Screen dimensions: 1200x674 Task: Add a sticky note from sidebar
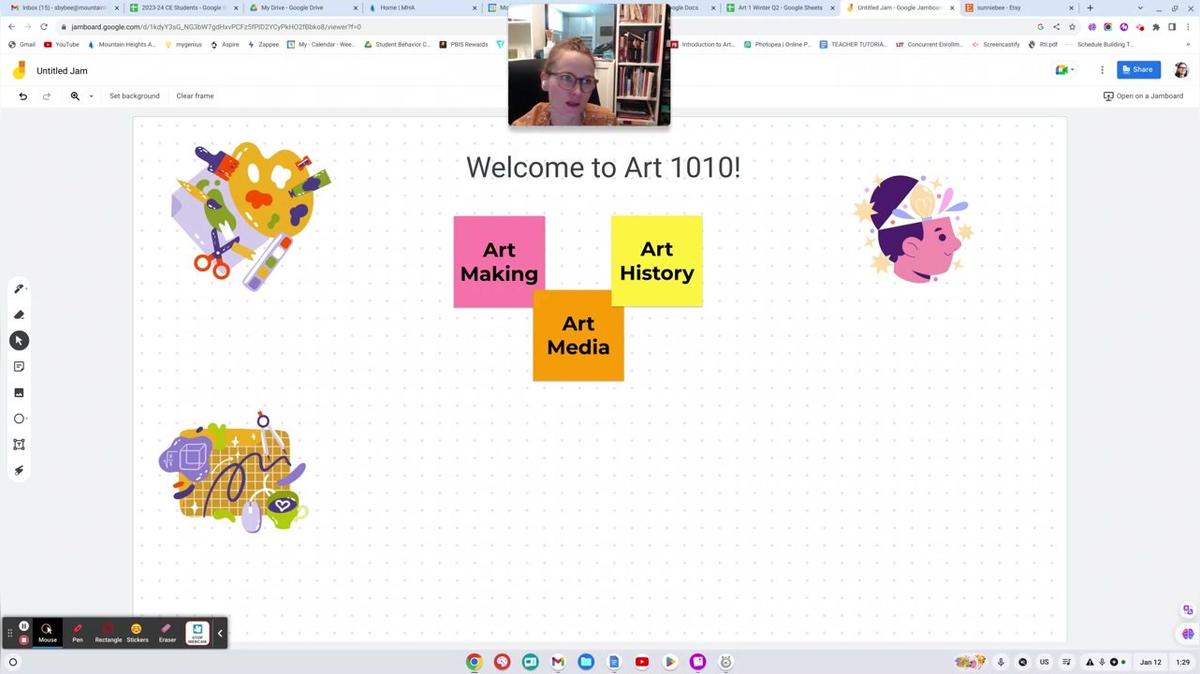[18, 367]
